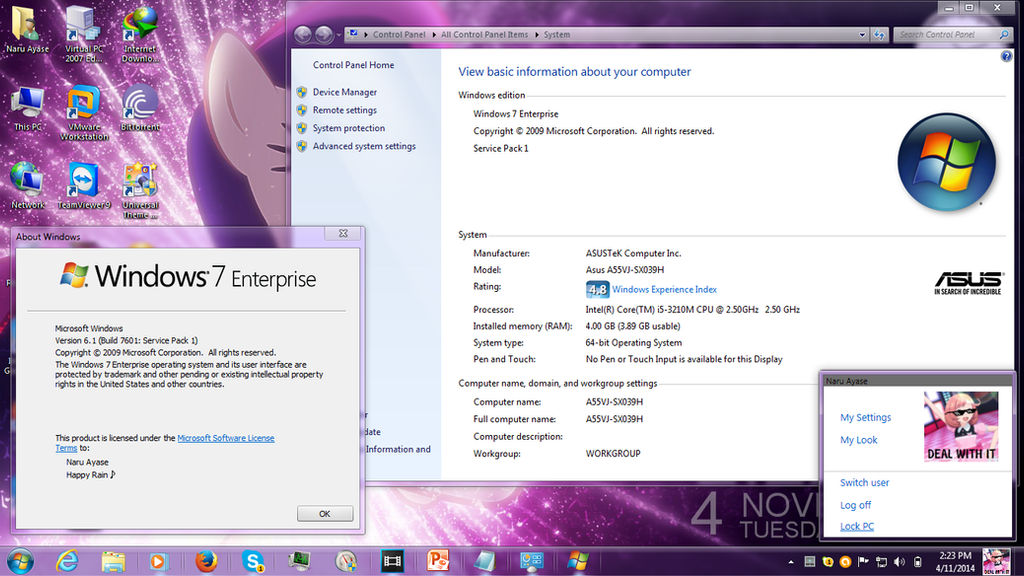Click the Internet Explorer taskbar icon
This screenshot has height=576, width=1024.
pyautogui.click(x=68, y=561)
